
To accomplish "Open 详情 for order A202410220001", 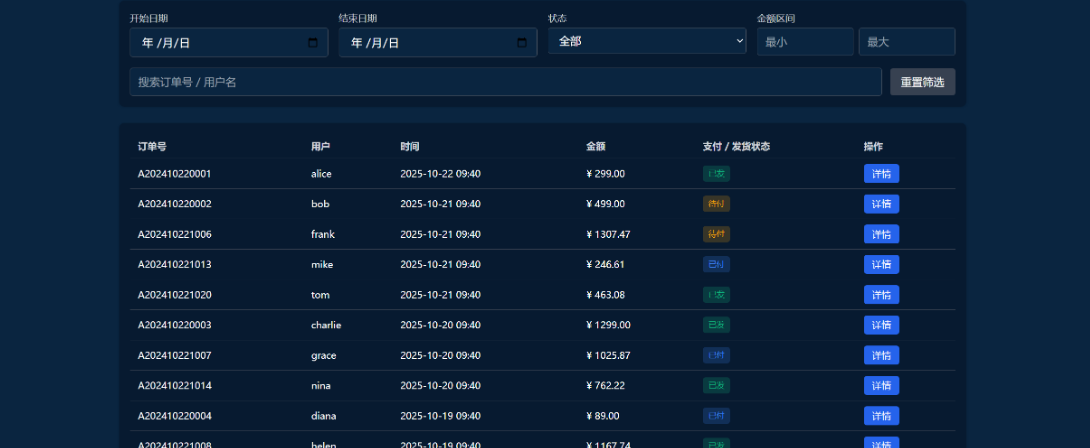I will (x=881, y=174).
